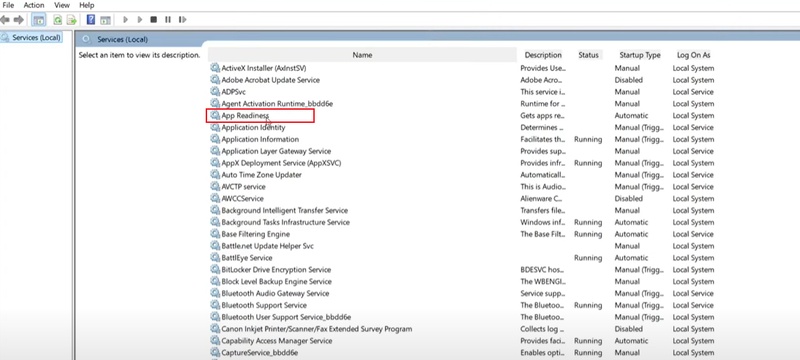Go forward with the Forward arrow

pyautogui.click(x=19, y=20)
